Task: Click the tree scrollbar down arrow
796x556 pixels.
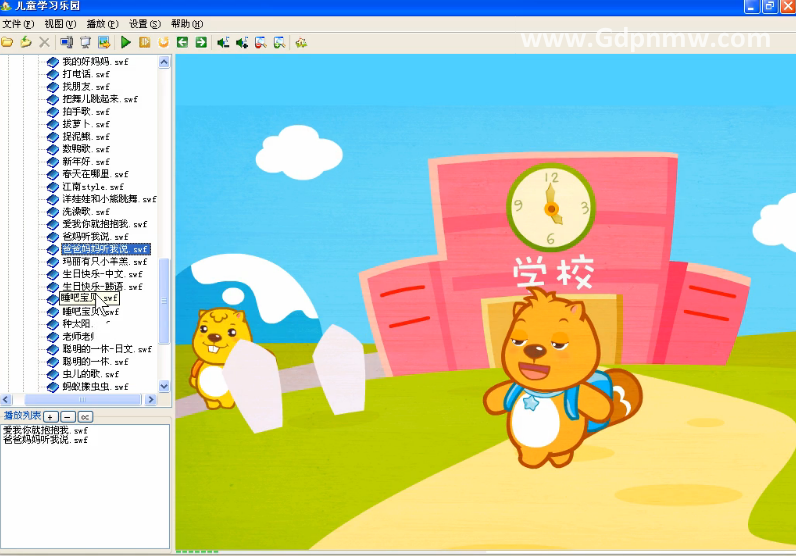Action: (x=164, y=386)
